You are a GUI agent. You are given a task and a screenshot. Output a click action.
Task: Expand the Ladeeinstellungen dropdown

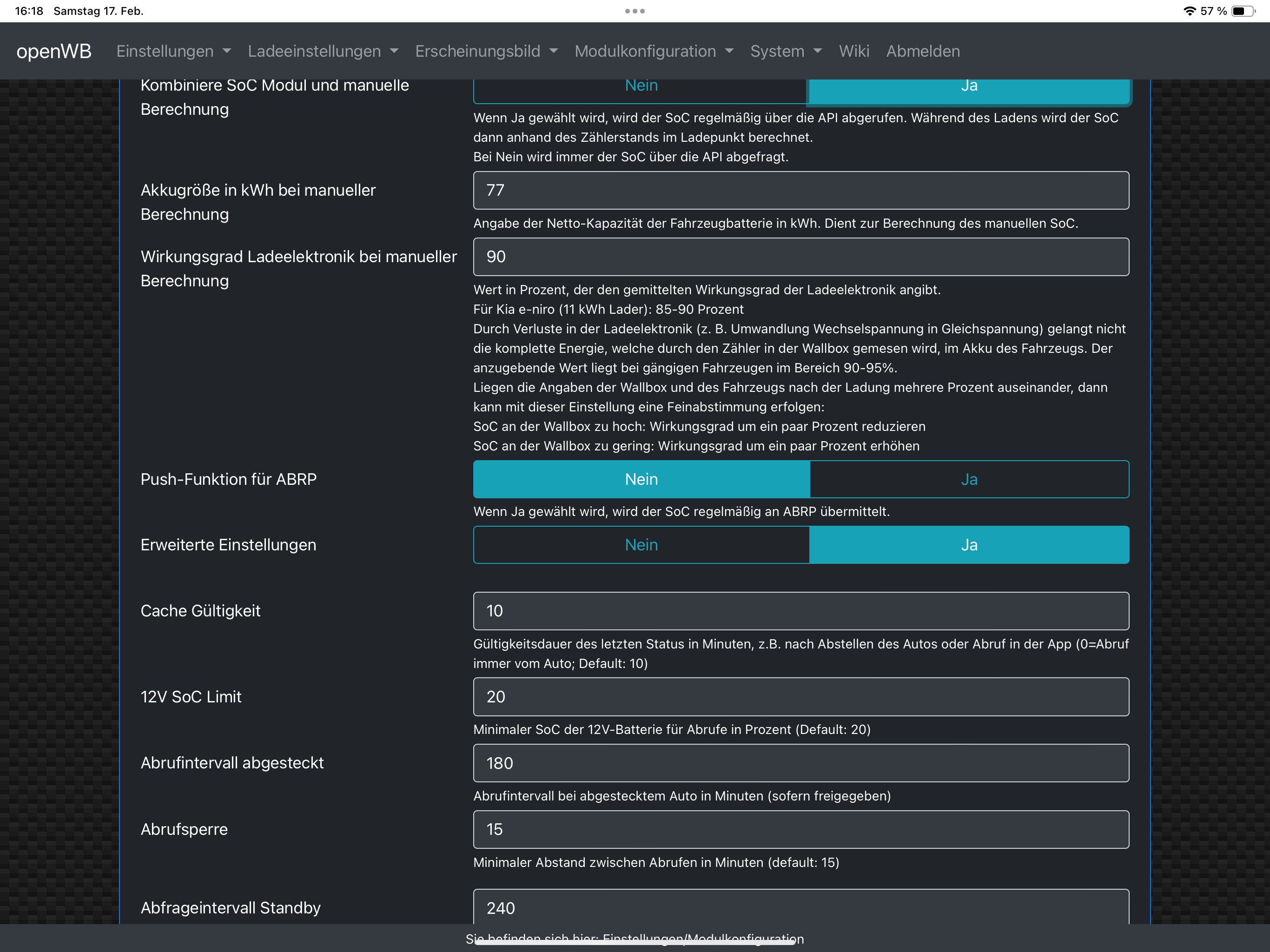pyautogui.click(x=323, y=51)
